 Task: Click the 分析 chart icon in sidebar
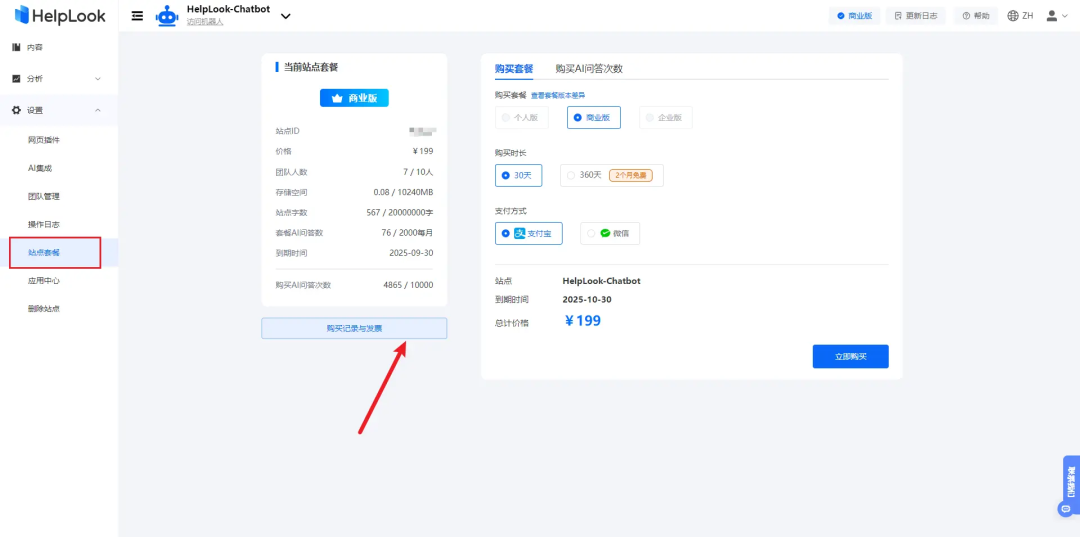point(16,78)
